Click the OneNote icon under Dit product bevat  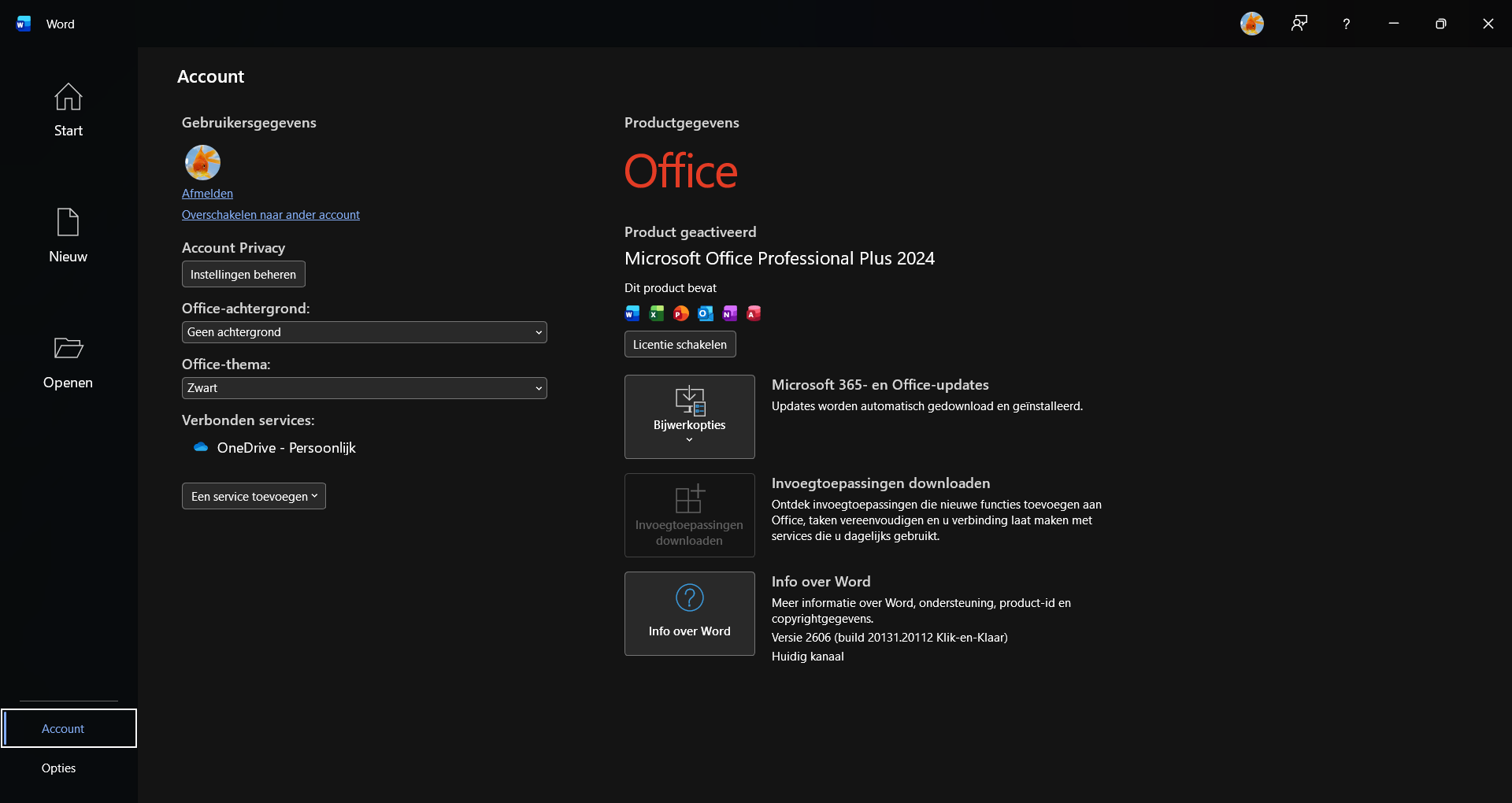coord(730,313)
